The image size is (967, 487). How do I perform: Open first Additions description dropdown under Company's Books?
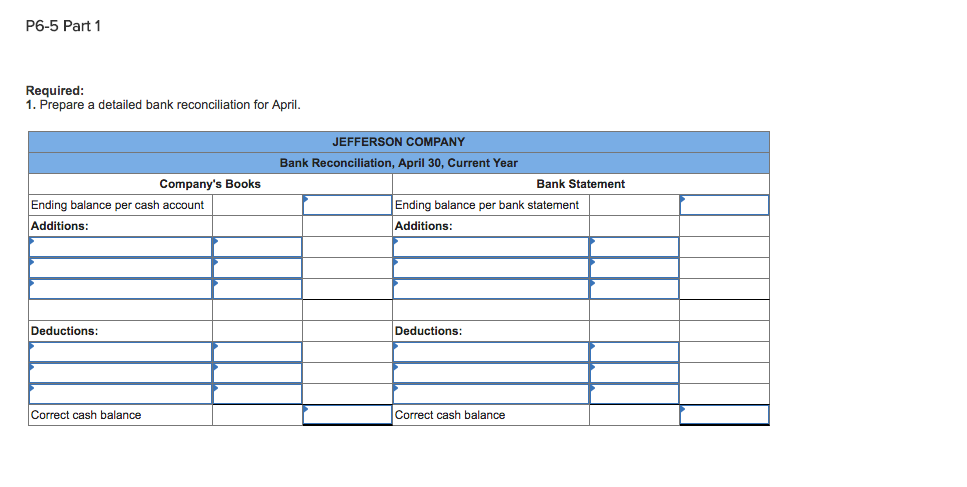120,247
